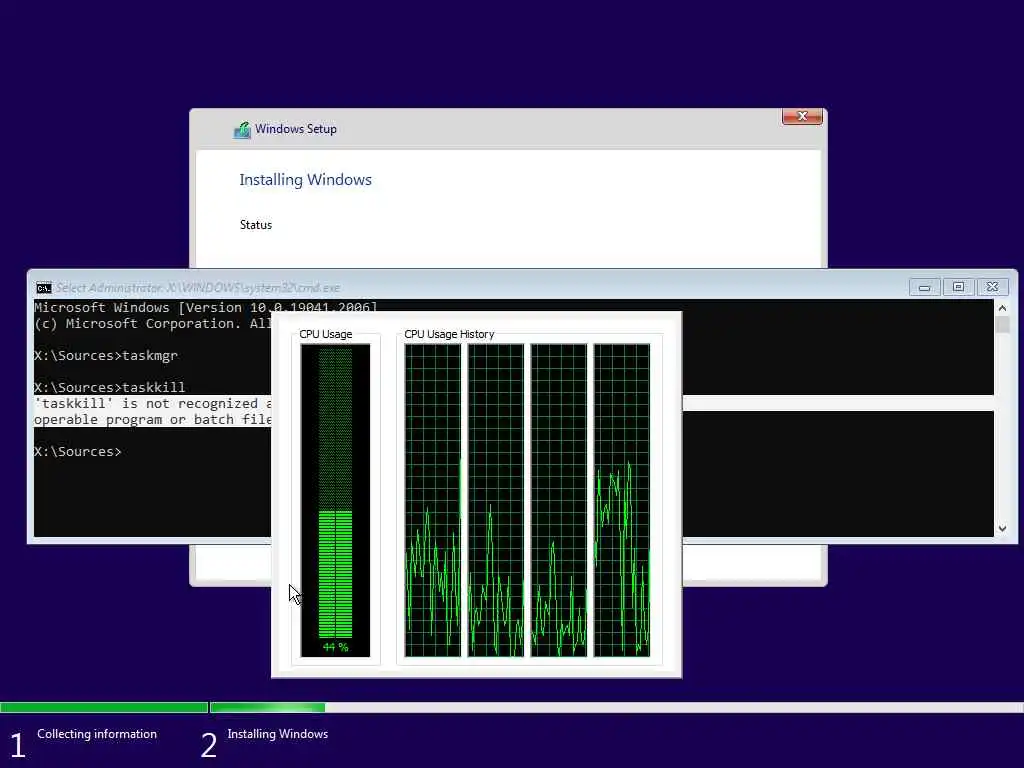Click the cmd scrollbar down arrow
This screenshot has height=768, width=1024.
(x=1002, y=528)
